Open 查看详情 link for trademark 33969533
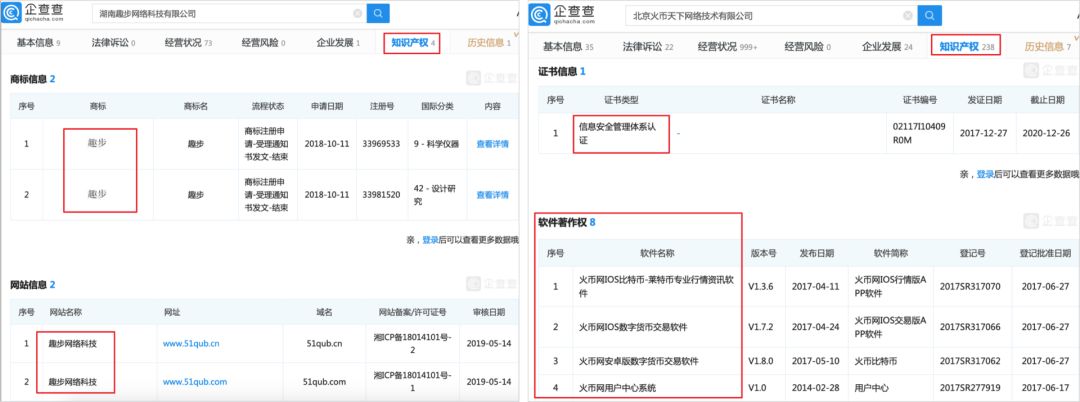This screenshot has width=1080, height=402. point(492,144)
